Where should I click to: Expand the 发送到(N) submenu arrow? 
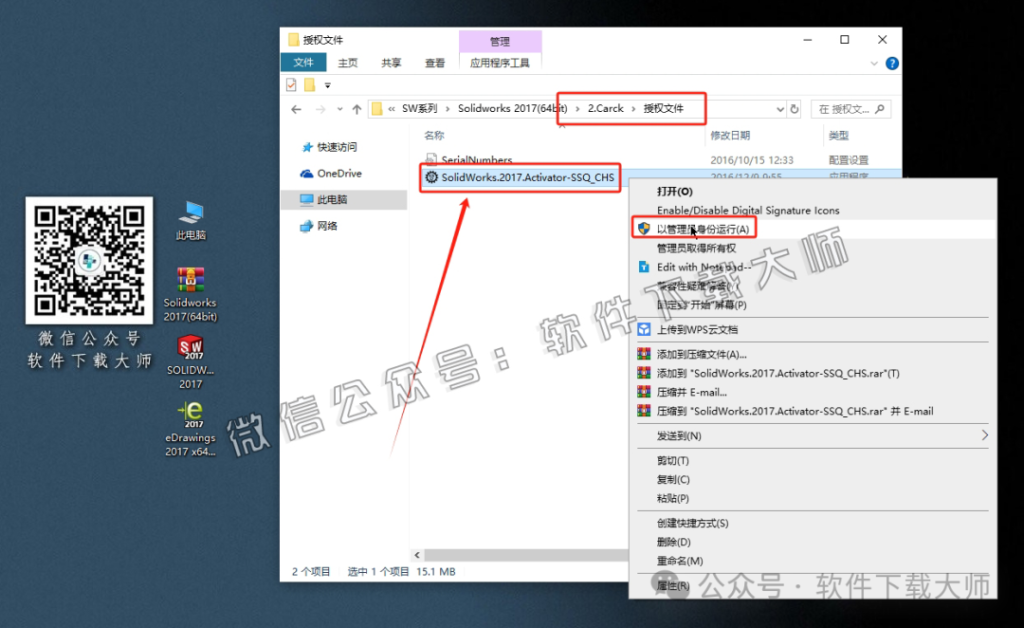point(985,435)
